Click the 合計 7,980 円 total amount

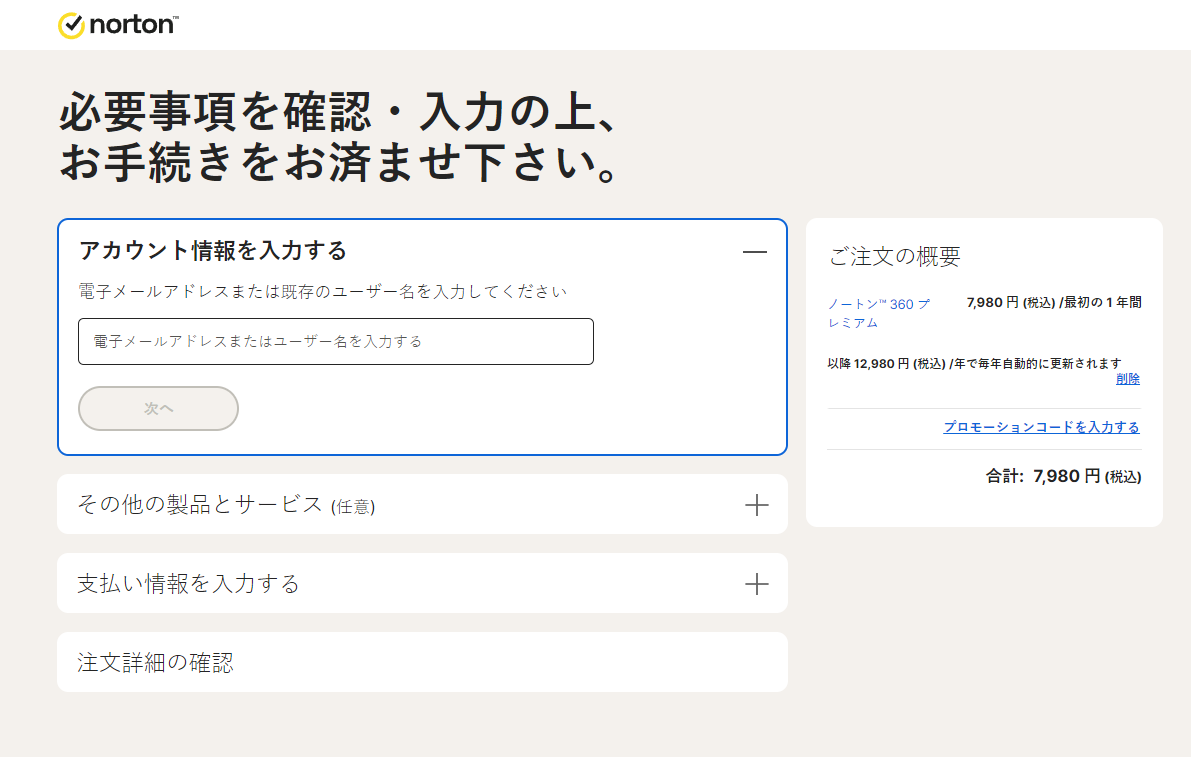coord(1063,476)
